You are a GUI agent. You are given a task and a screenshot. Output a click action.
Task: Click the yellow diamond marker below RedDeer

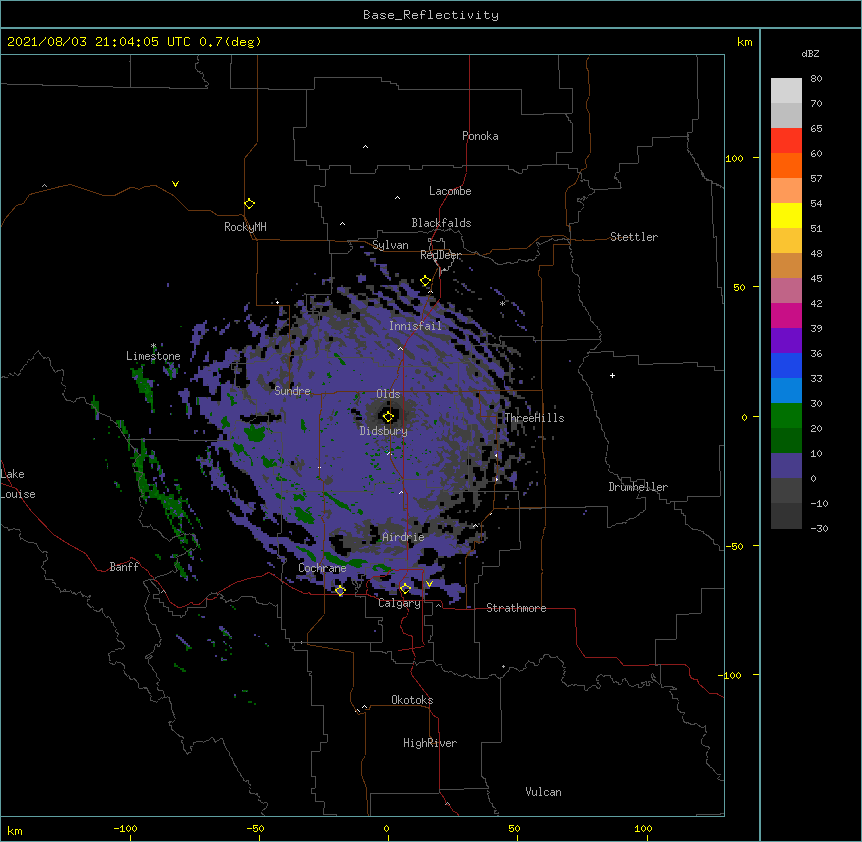point(426,281)
